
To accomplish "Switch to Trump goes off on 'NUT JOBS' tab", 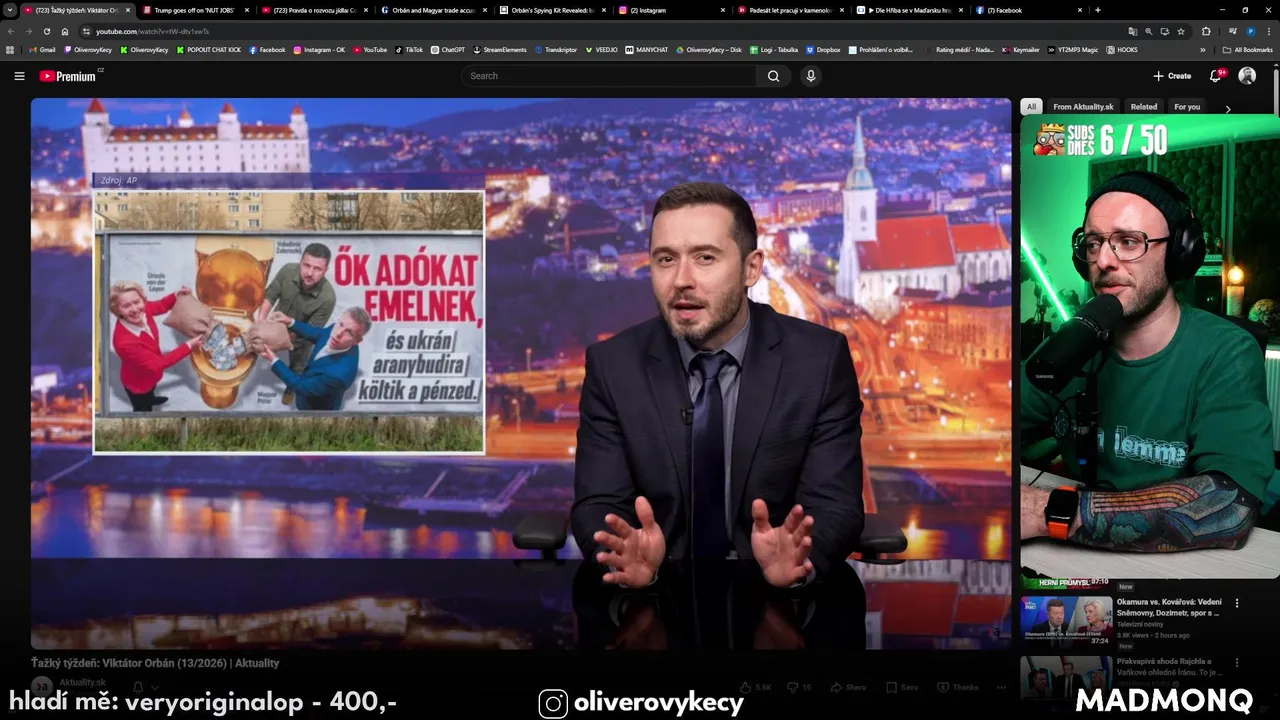I will point(196,10).
